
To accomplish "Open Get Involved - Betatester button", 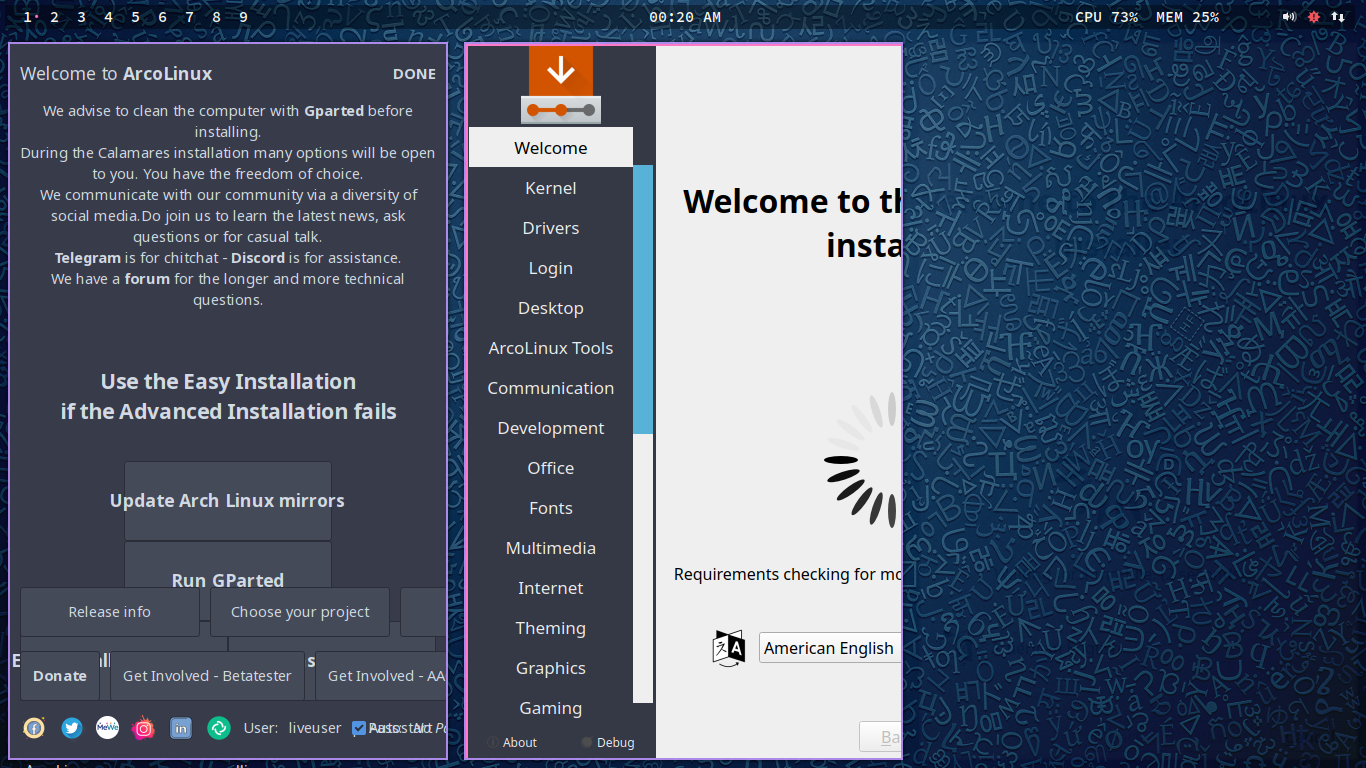I will 207,676.
